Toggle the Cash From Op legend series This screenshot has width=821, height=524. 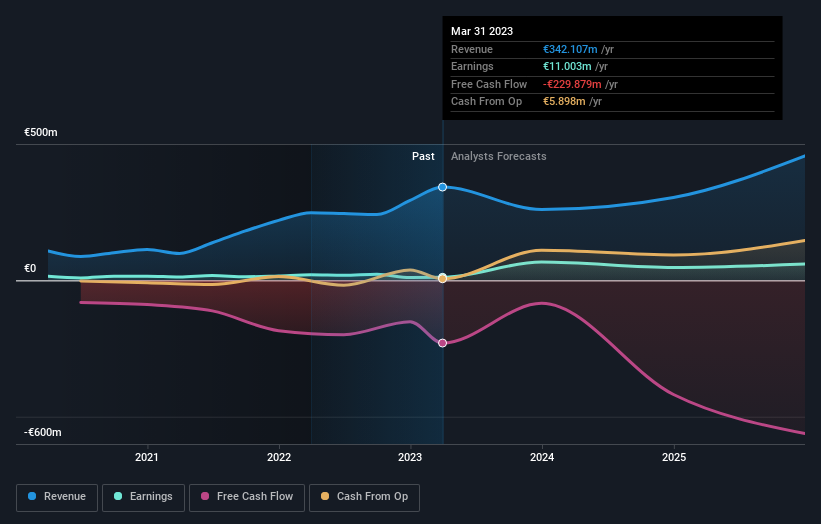click(x=364, y=497)
